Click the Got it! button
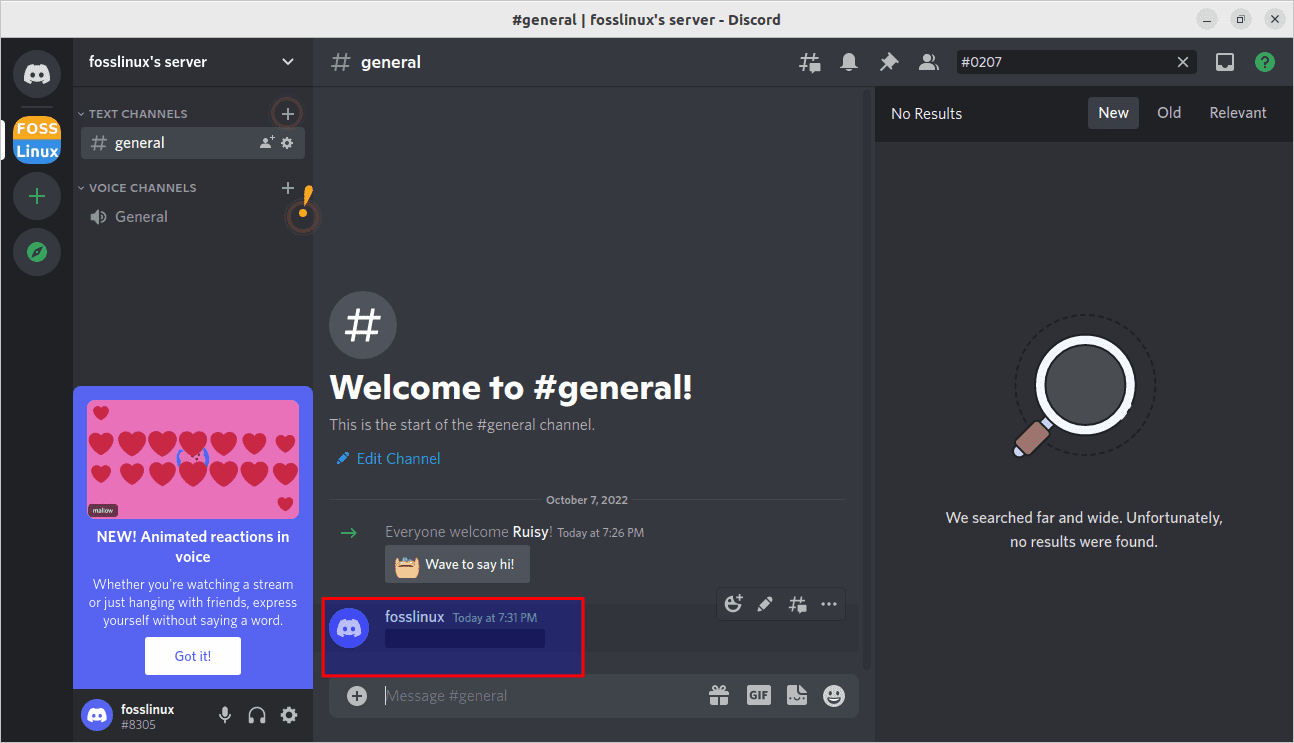 (193, 656)
